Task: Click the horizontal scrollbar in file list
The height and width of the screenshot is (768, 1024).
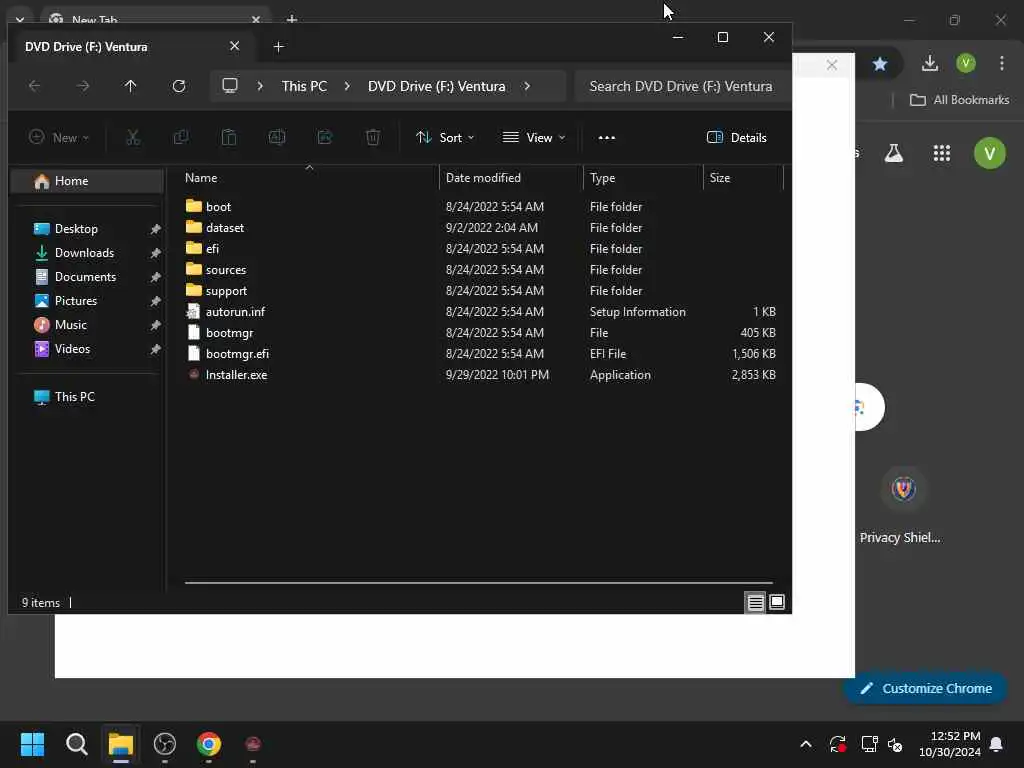Action: (x=479, y=583)
